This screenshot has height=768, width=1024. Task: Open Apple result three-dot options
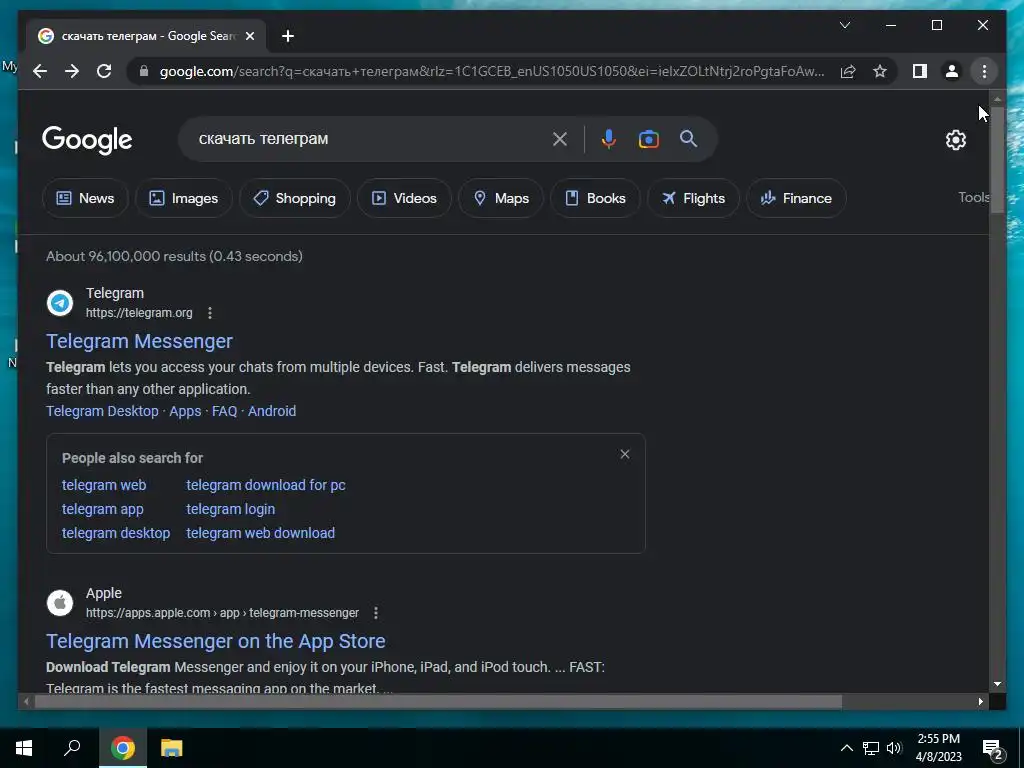coord(376,613)
